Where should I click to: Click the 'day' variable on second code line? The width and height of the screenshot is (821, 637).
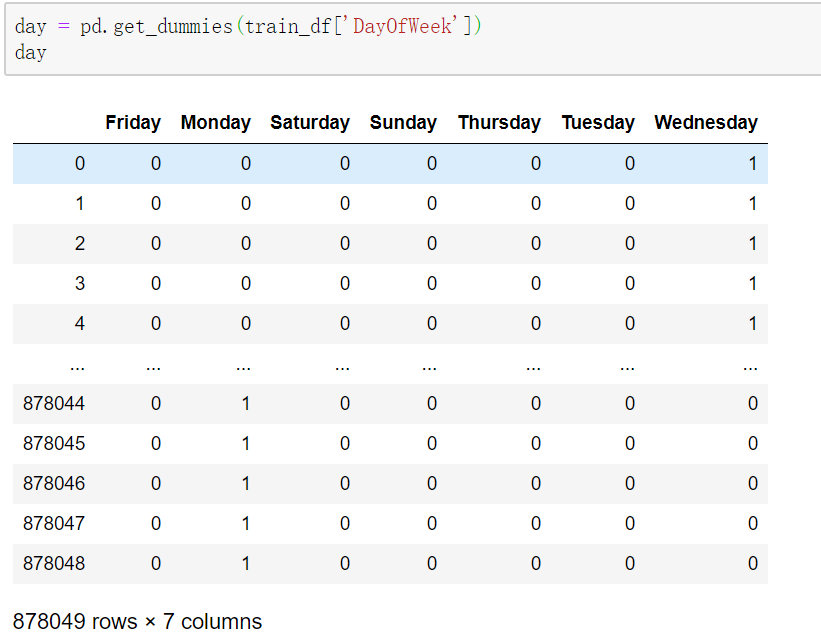(31, 52)
